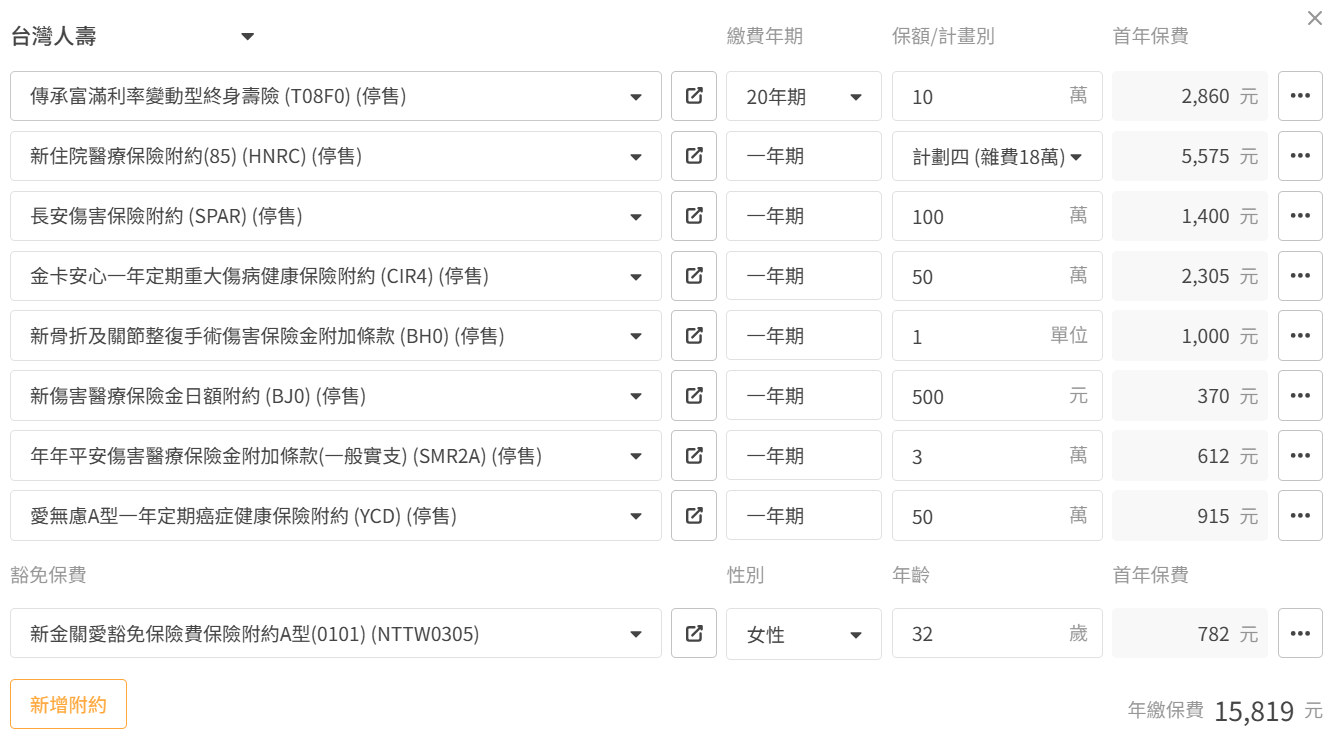Screen dimensions: 1333x738
Task: Expand 愛無慮A型一年定期癌症 product selector
Action: pyautogui.click(x=635, y=517)
